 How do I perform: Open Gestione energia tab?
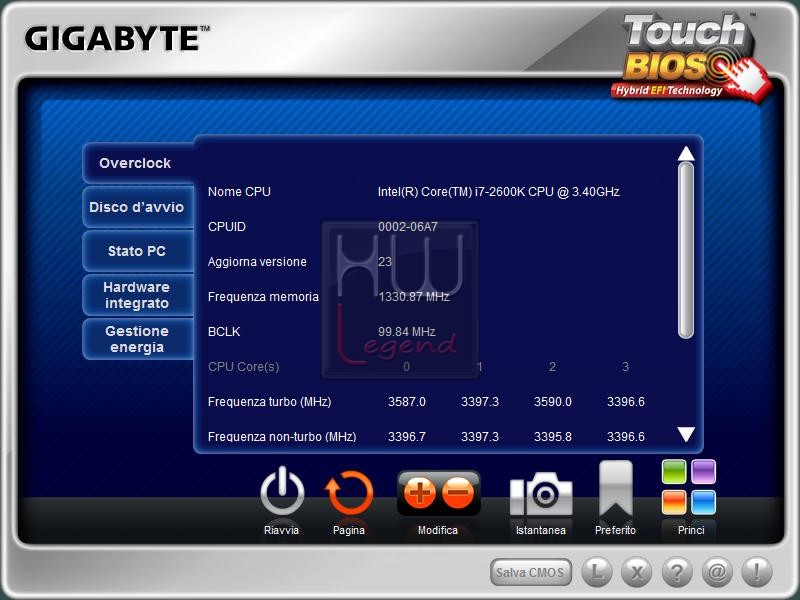pos(138,339)
